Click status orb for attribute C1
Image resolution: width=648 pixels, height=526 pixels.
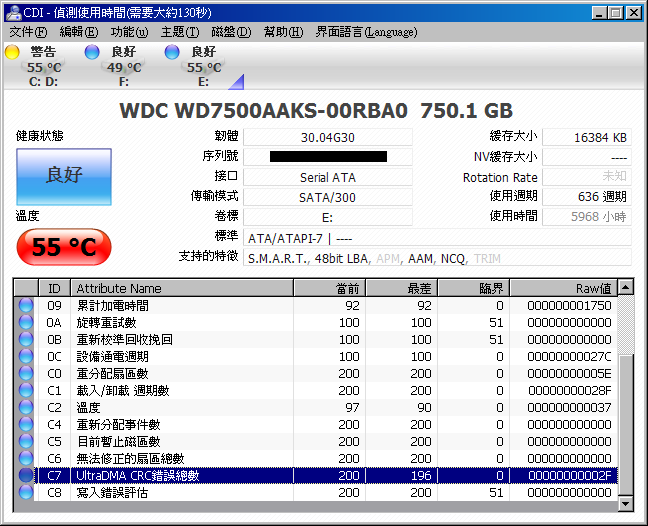click(x=26, y=390)
